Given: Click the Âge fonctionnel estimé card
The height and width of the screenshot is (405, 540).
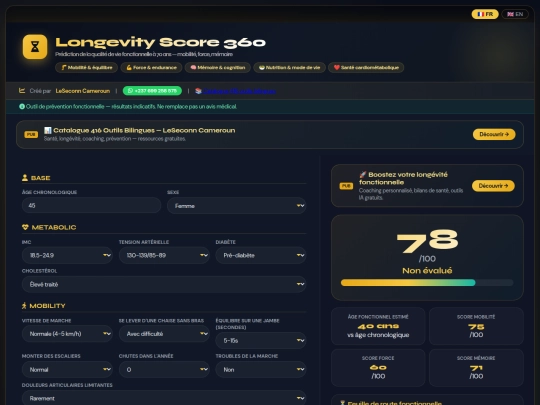Looking at the screenshot, I should click(x=378, y=326).
